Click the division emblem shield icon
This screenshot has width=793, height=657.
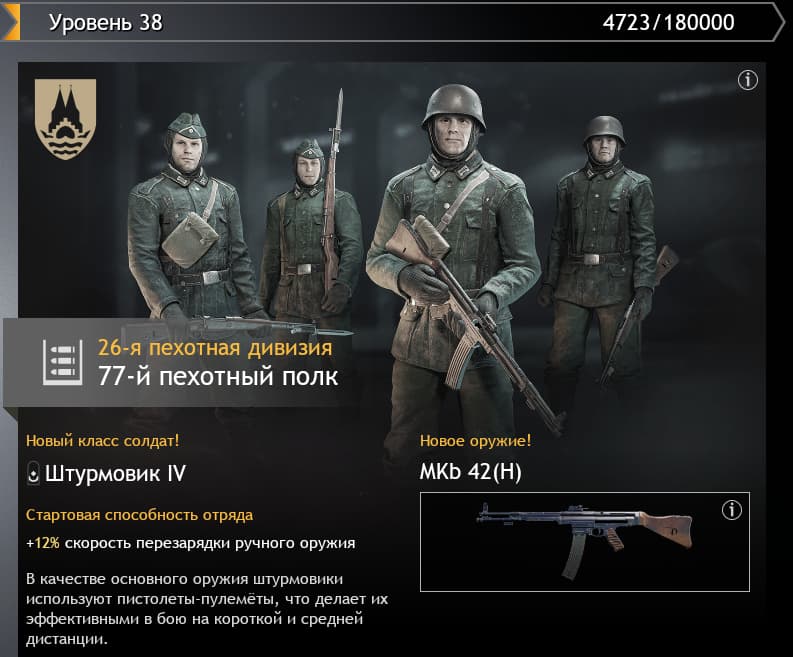click(65, 119)
